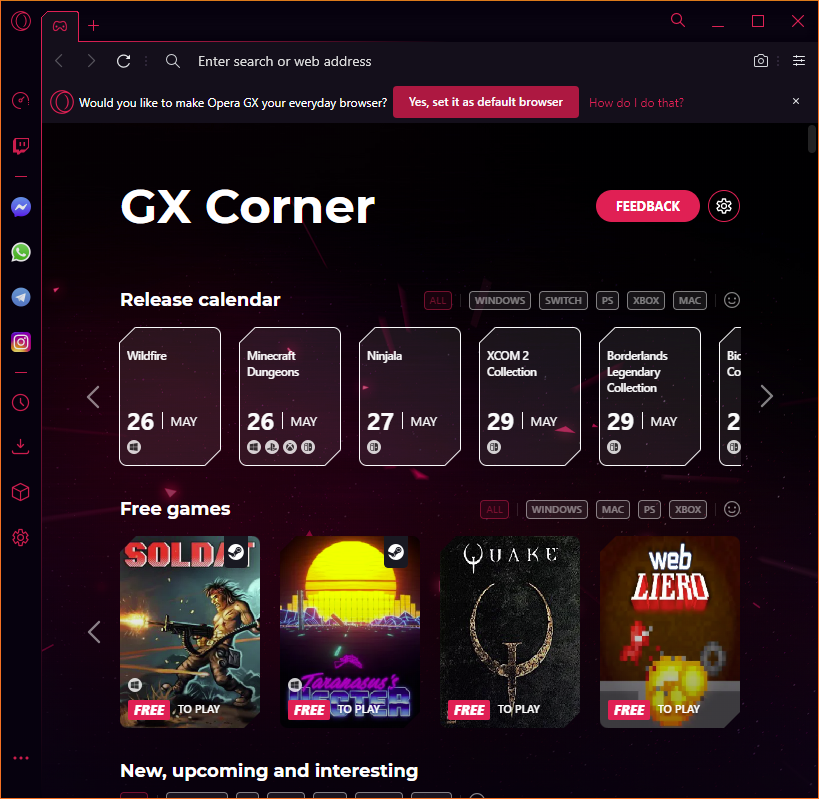The image size is (819, 799).
Task: Open a new tab with plus button
Action: pyautogui.click(x=93, y=26)
